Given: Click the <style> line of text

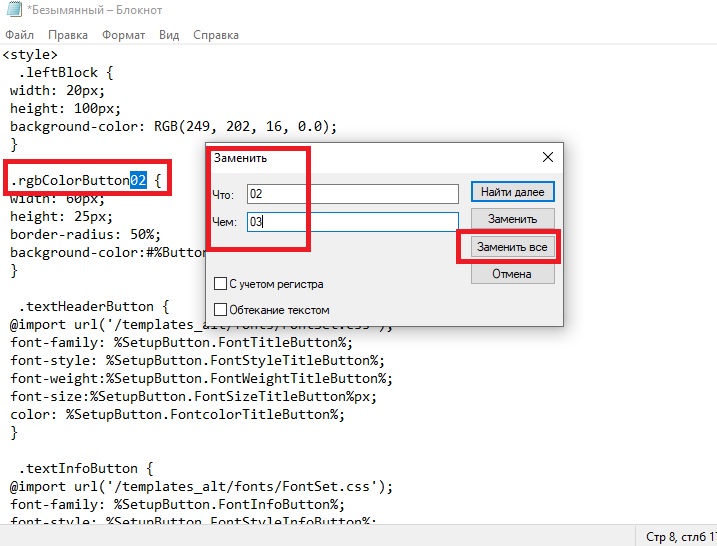Looking at the screenshot, I should [30, 55].
